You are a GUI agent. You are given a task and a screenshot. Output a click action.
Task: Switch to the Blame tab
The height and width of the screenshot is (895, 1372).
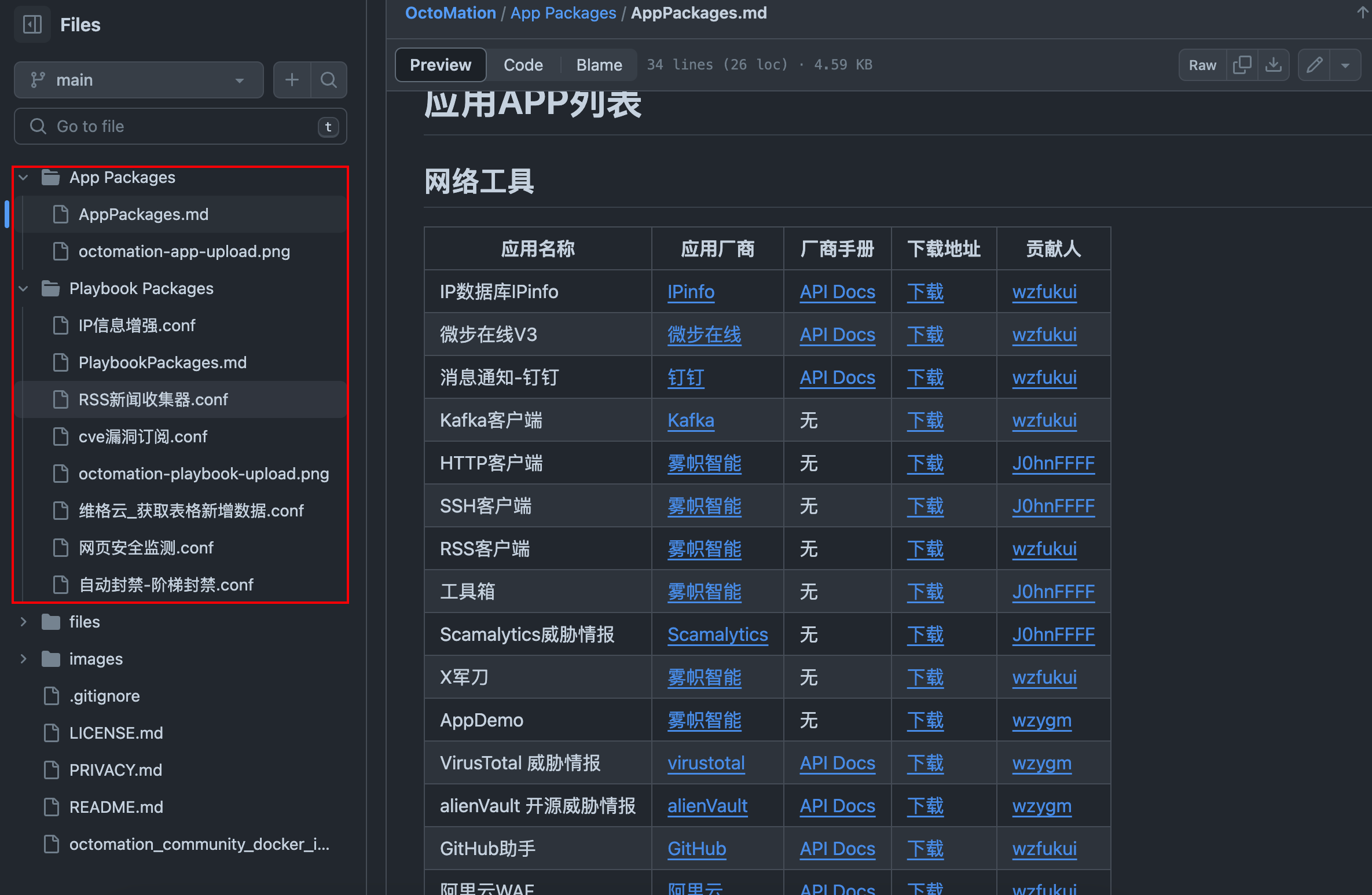pyautogui.click(x=599, y=65)
